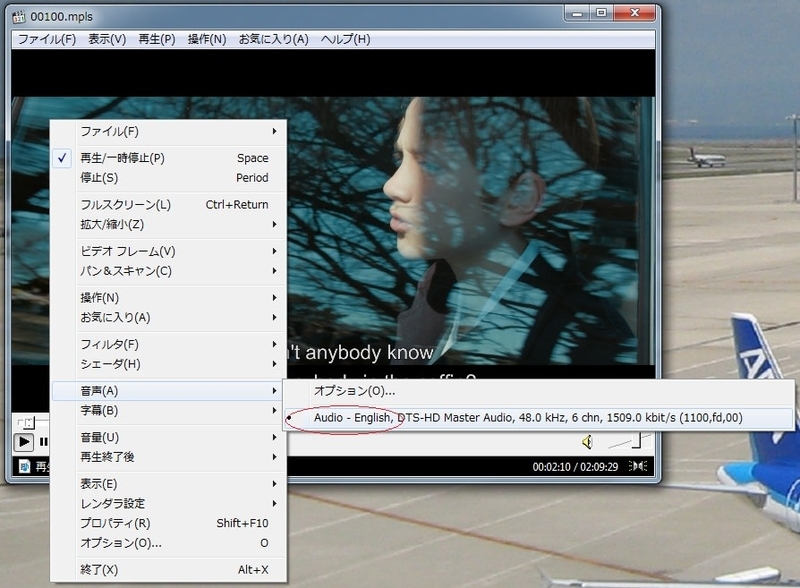Mute audio with the speaker icon
This screenshot has height=588, width=800.
point(587,442)
